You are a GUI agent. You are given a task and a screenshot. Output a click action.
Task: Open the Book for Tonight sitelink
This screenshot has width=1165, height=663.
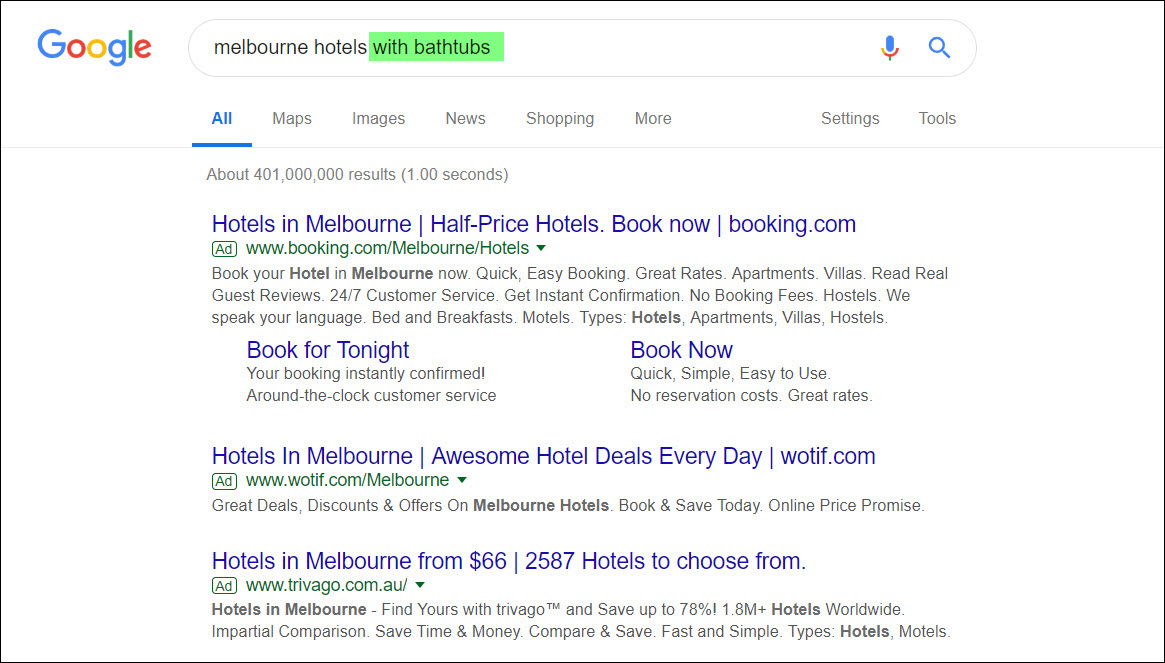328,350
